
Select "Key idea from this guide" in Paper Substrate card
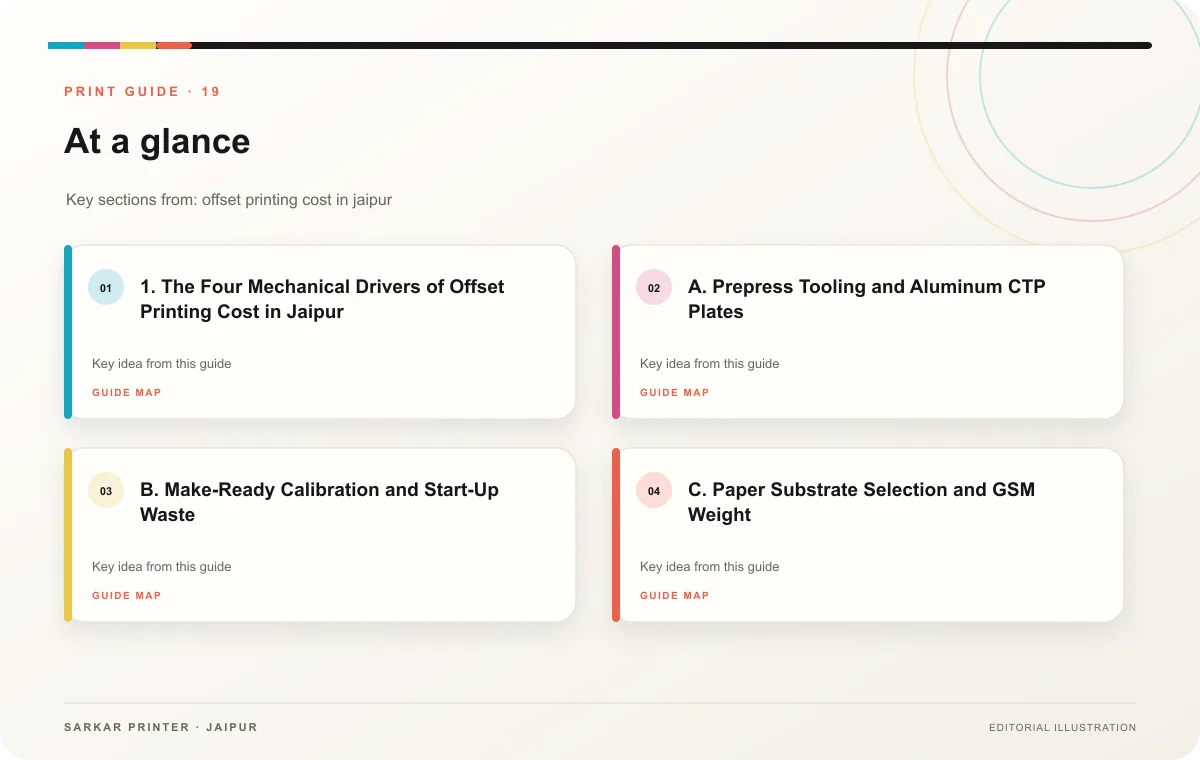(x=710, y=567)
